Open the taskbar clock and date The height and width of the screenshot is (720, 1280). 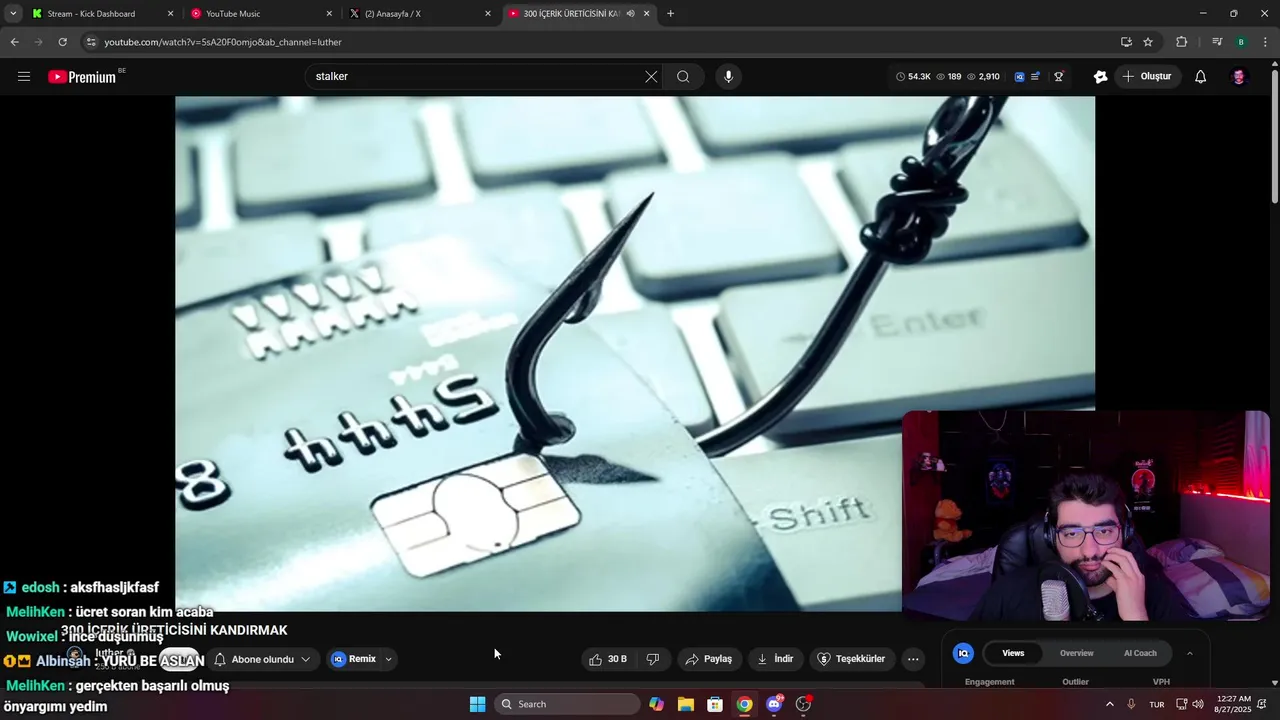pyautogui.click(x=1233, y=704)
